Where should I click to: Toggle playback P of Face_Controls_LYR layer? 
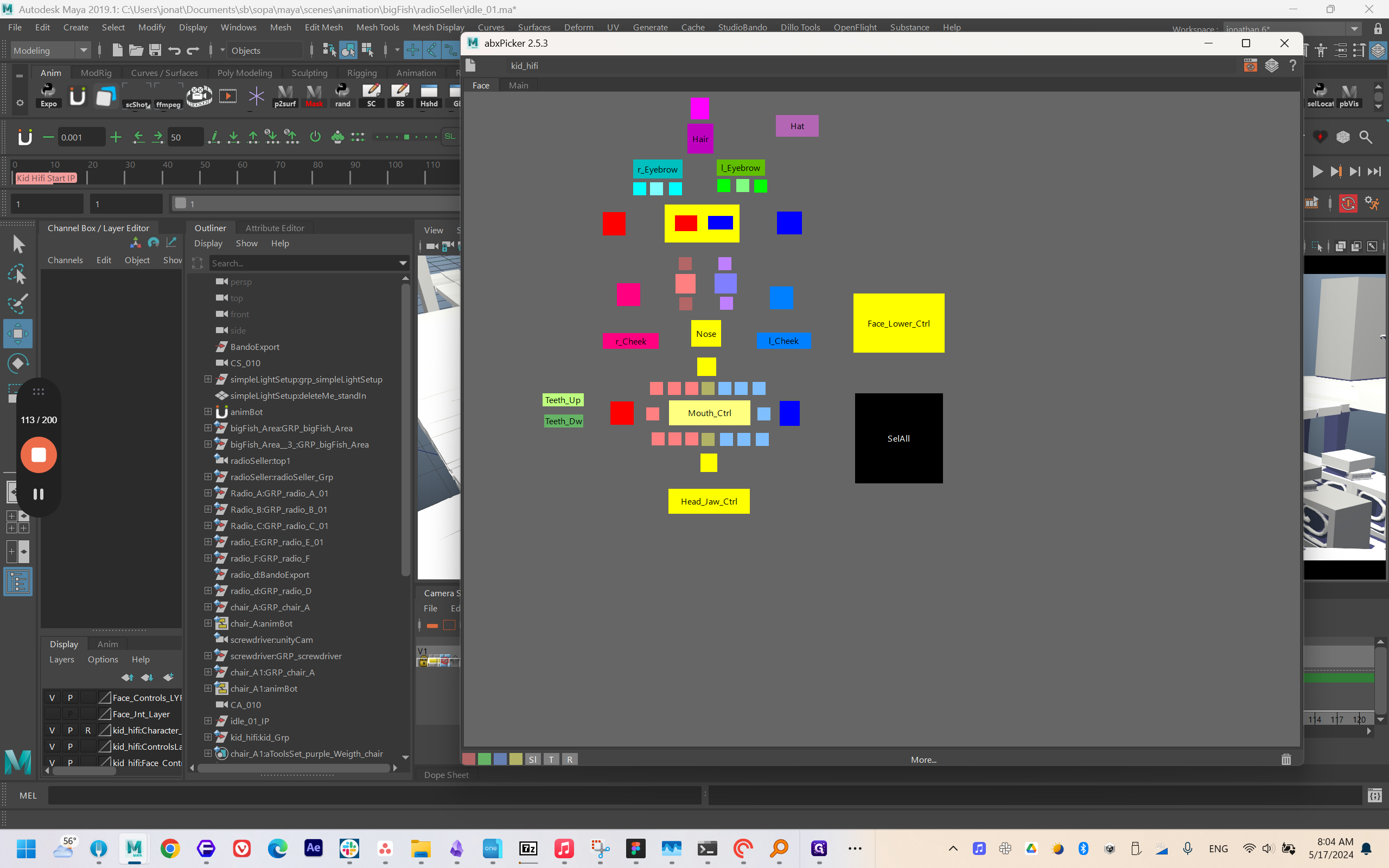70,698
